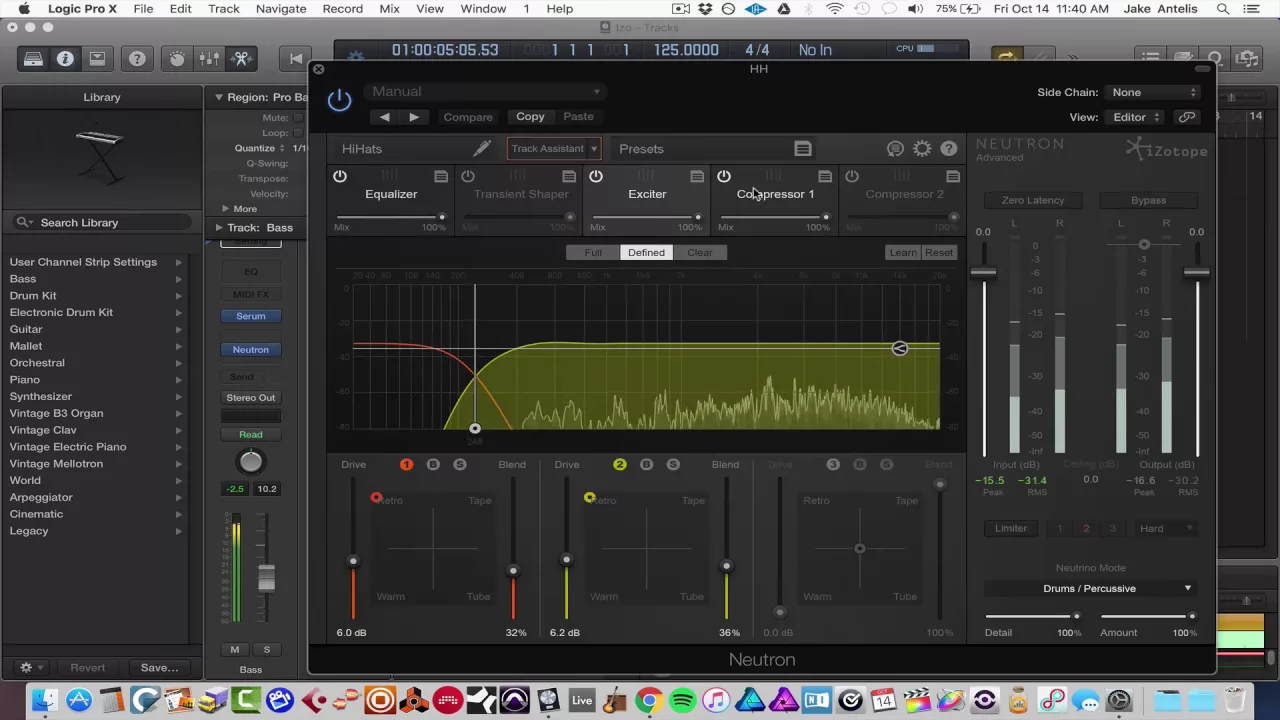Screen dimensions: 1280x720
Task: Select Synthesizer in the Library list
Action: point(41,396)
